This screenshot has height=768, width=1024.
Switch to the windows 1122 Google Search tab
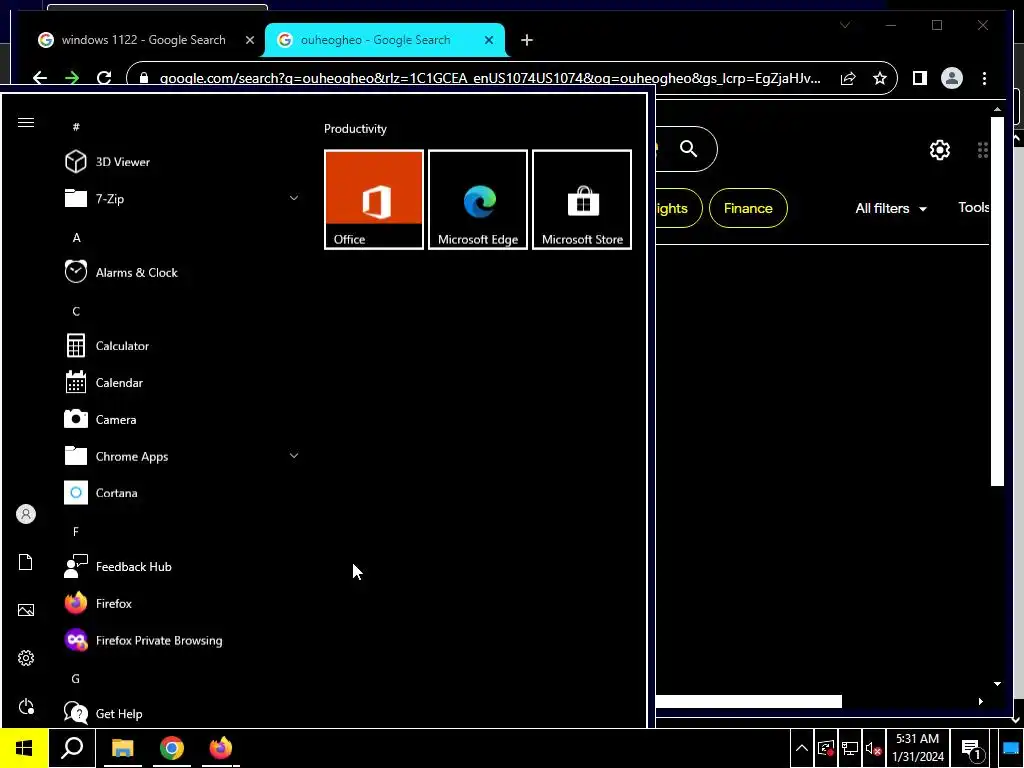pyautogui.click(x=144, y=40)
